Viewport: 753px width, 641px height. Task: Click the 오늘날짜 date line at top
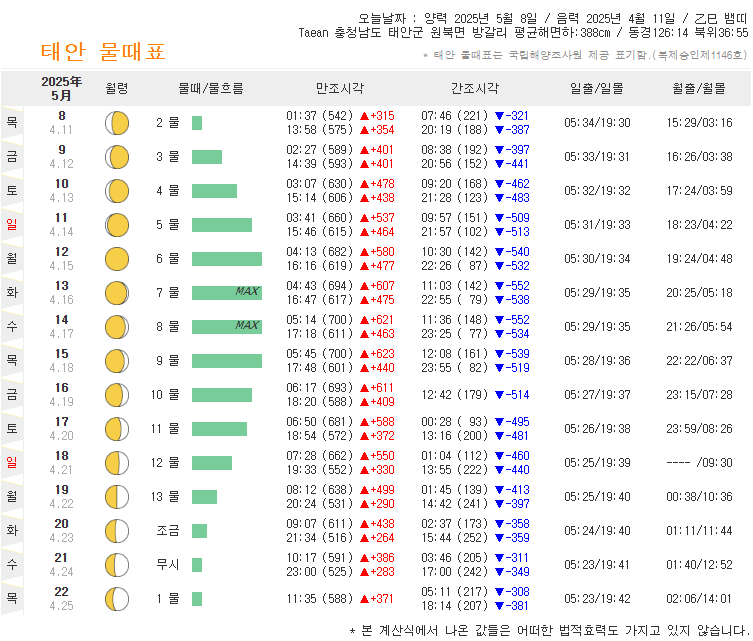pyautogui.click(x=553, y=19)
